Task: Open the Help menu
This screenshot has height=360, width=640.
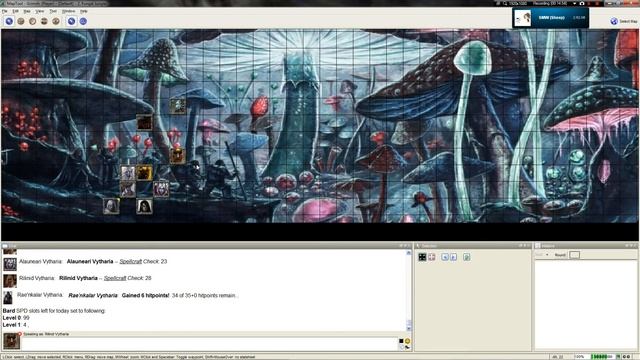Action: click(84, 11)
